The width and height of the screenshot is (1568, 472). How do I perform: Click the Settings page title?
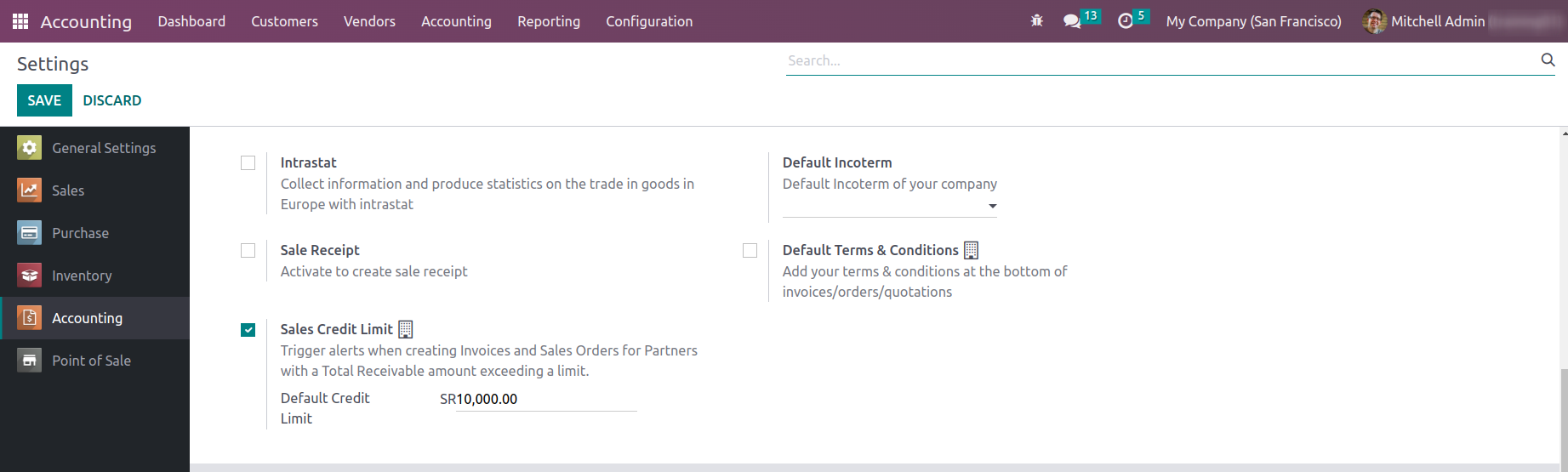pyautogui.click(x=53, y=64)
